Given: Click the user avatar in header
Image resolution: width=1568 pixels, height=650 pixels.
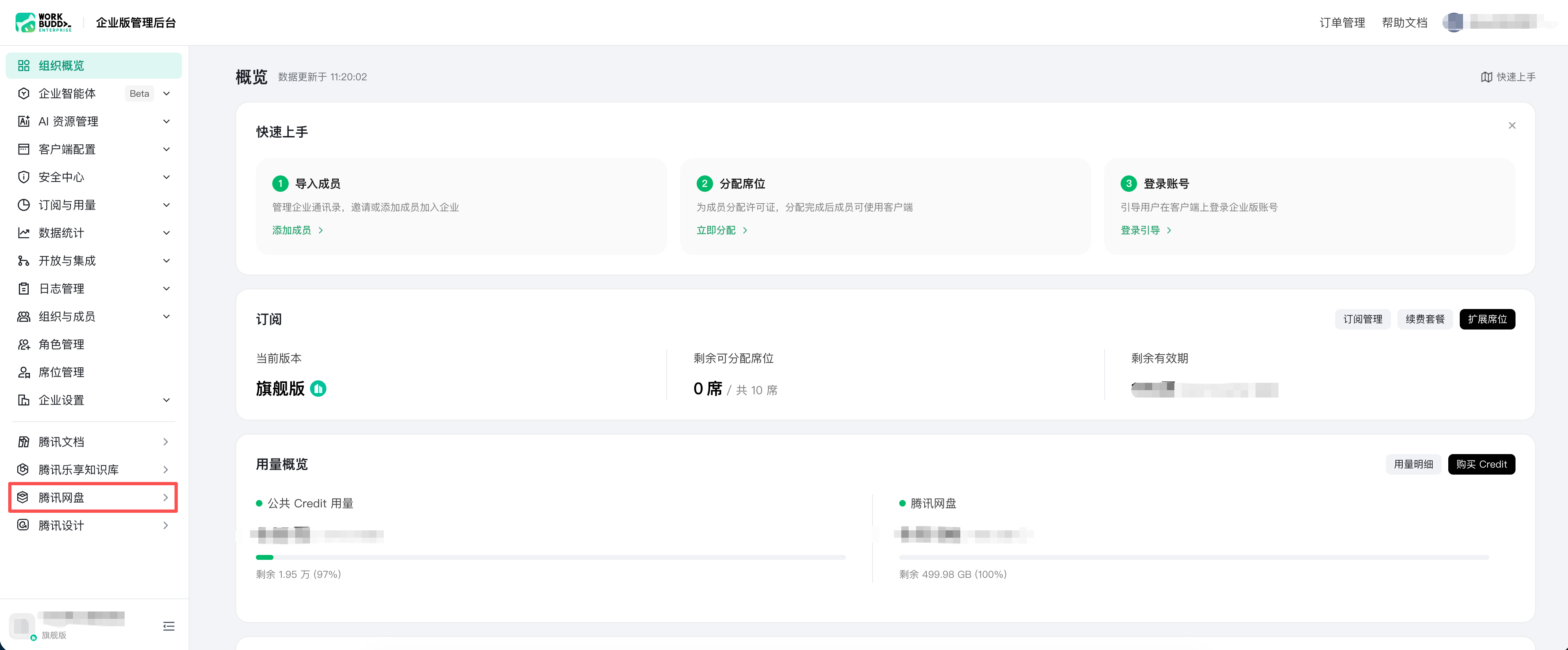Looking at the screenshot, I should 1454,23.
